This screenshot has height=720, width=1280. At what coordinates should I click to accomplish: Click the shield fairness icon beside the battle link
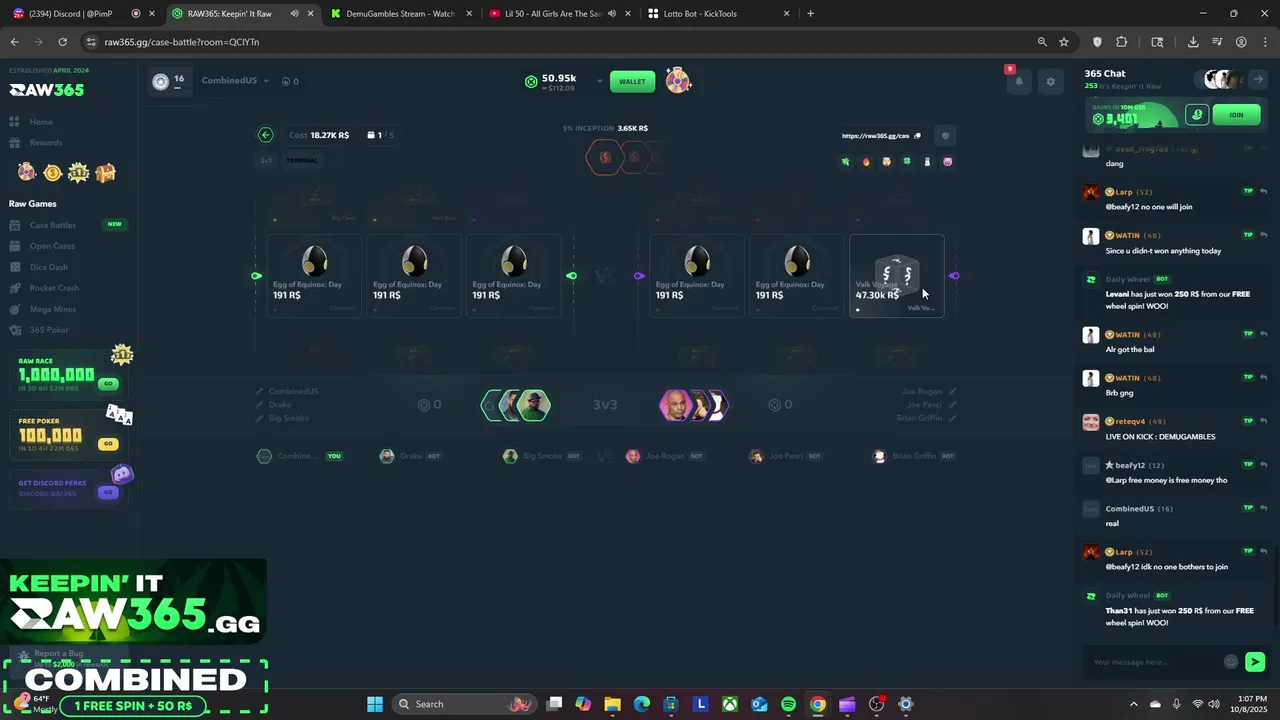click(945, 136)
